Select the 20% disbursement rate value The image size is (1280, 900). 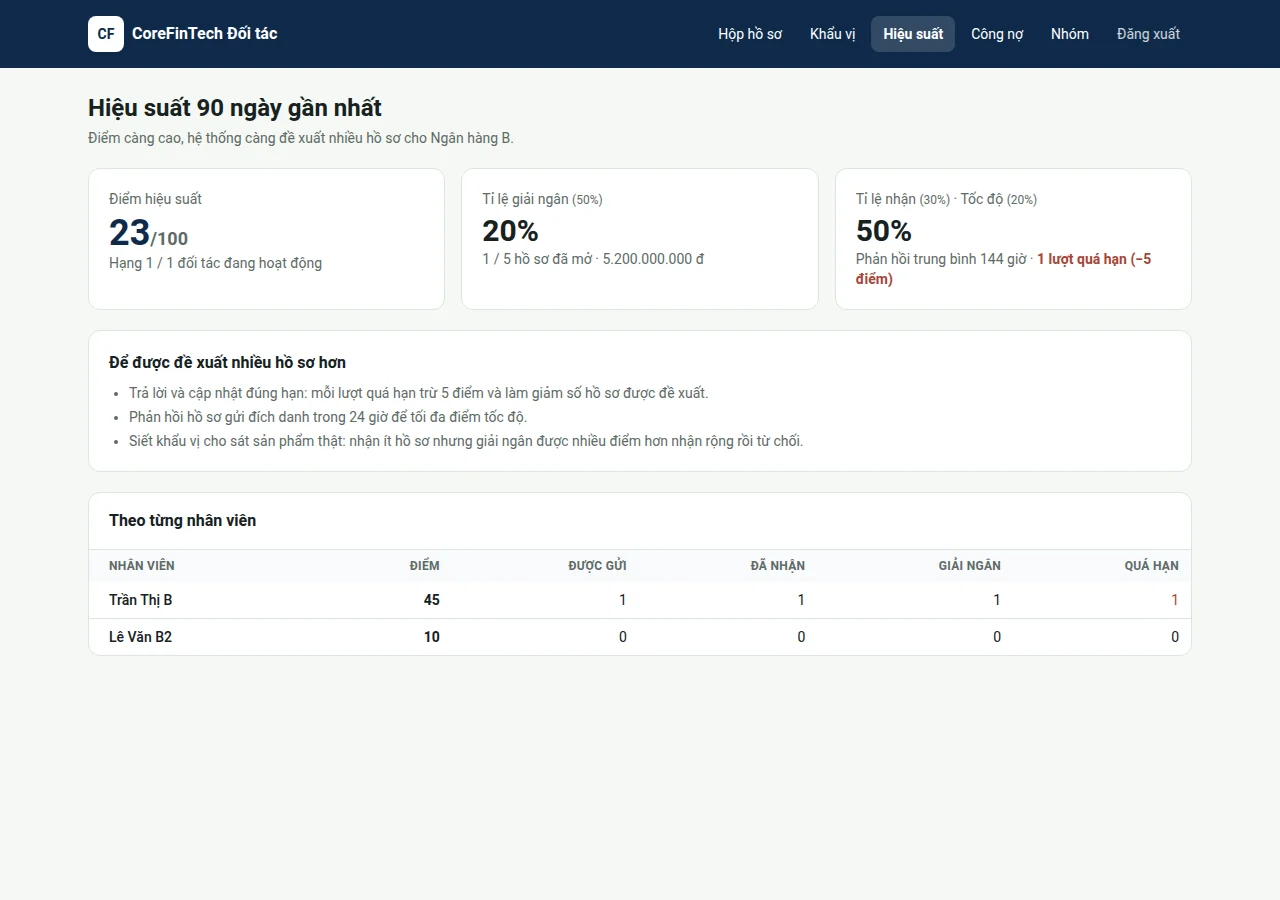coord(510,231)
